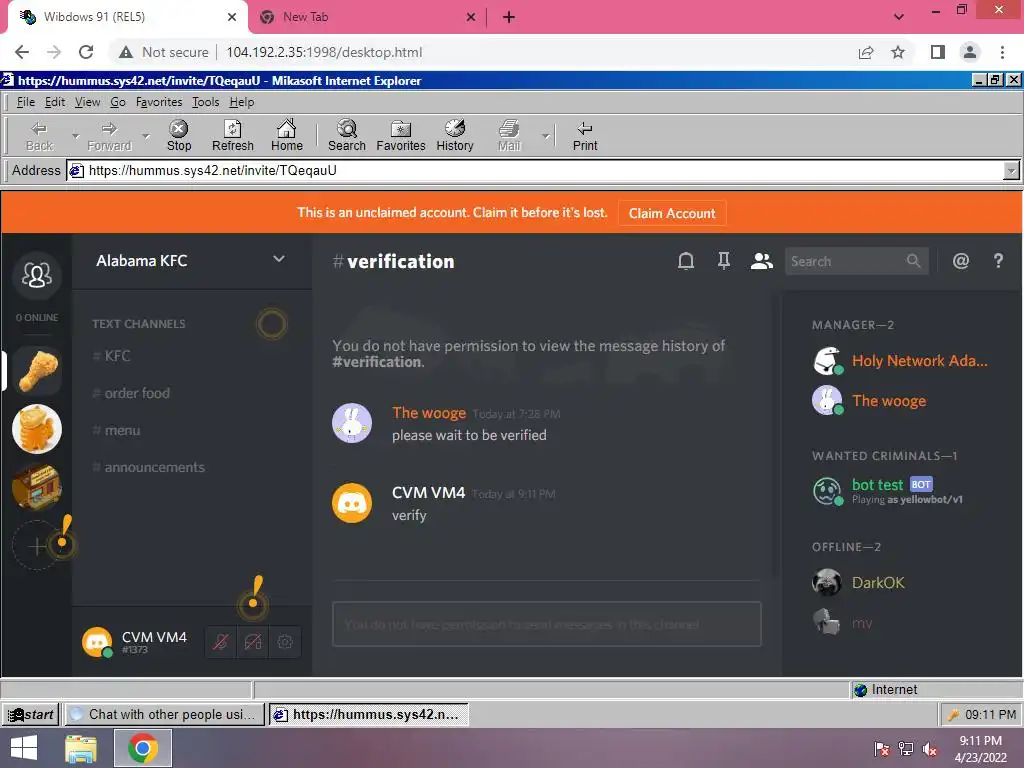Open the Tools menu
Image resolution: width=1024 pixels, height=768 pixels.
click(206, 102)
